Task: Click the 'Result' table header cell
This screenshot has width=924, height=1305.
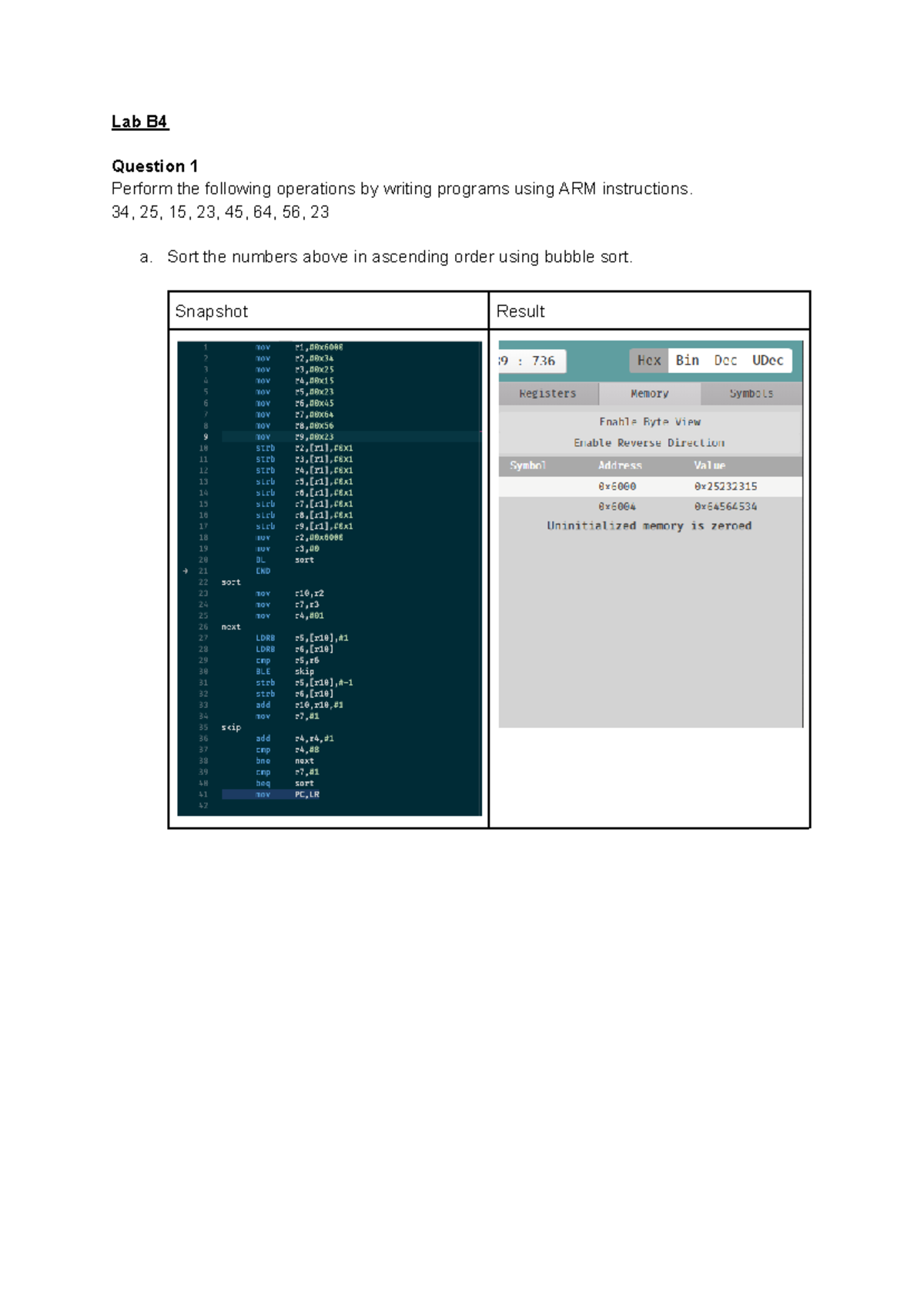Action: coord(650,311)
